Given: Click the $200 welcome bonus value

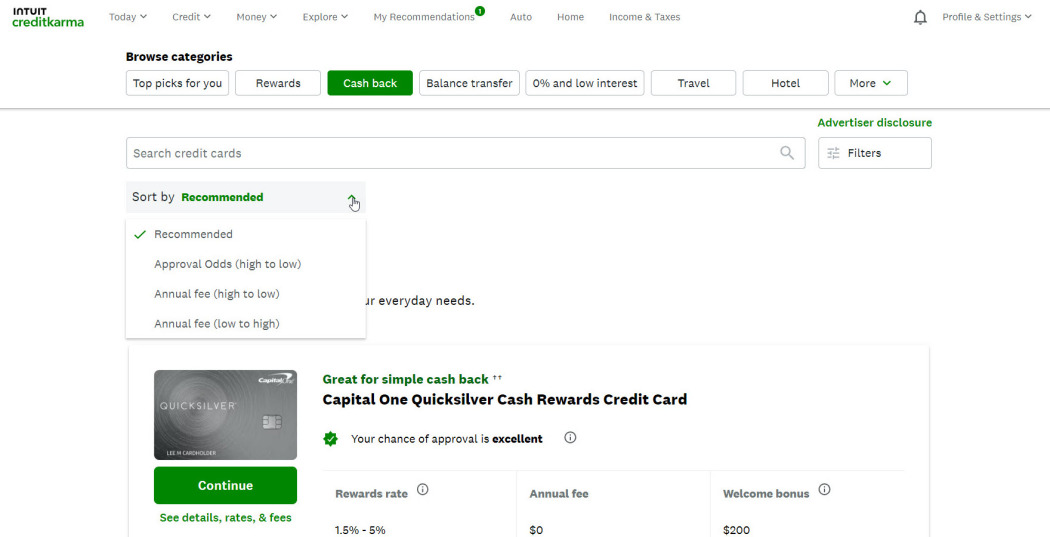Looking at the screenshot, I should (x=737, y=530).
